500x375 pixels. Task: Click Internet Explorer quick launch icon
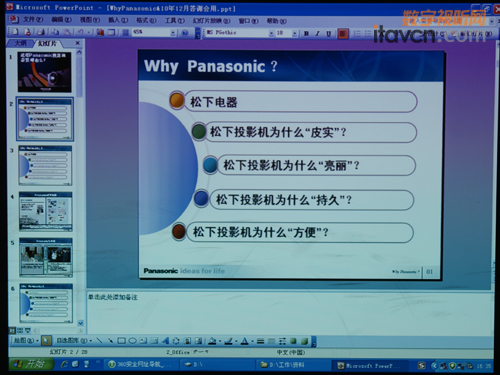(x=64, y=364)
